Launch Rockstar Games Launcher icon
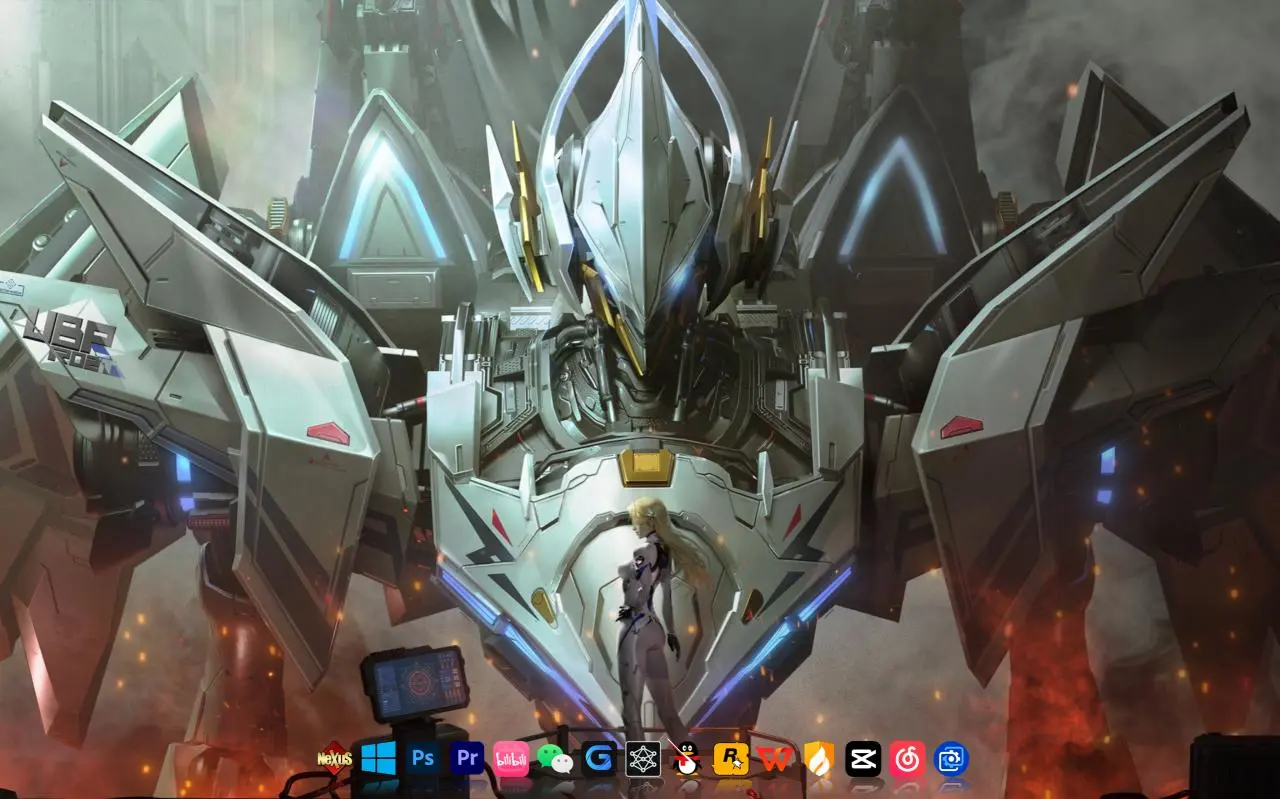The height and width of the screenshot is (799, 1280). (x=731, y=759)
